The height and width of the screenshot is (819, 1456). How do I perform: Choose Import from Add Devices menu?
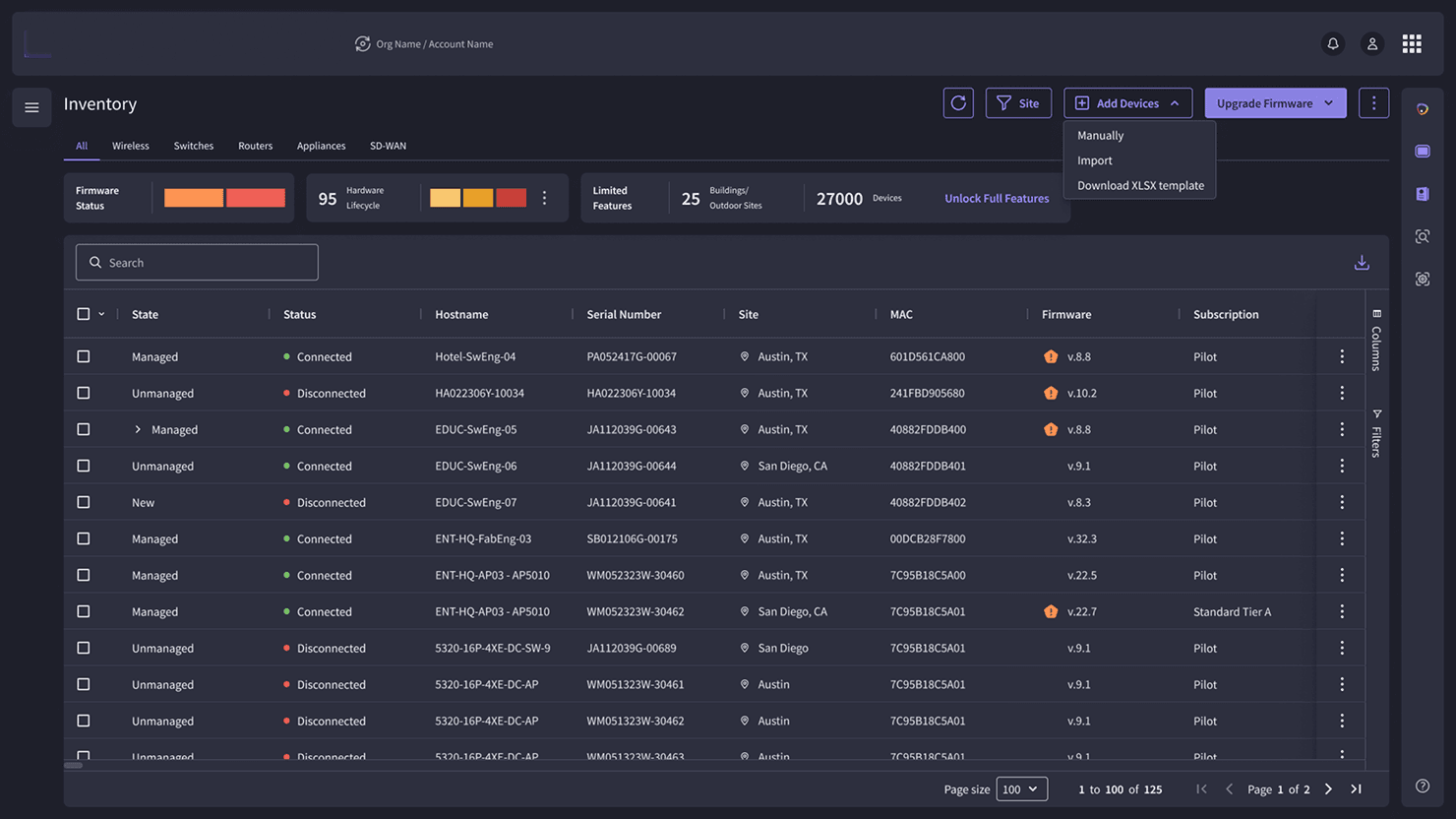pyautogui.click(x=1094, y=160)
